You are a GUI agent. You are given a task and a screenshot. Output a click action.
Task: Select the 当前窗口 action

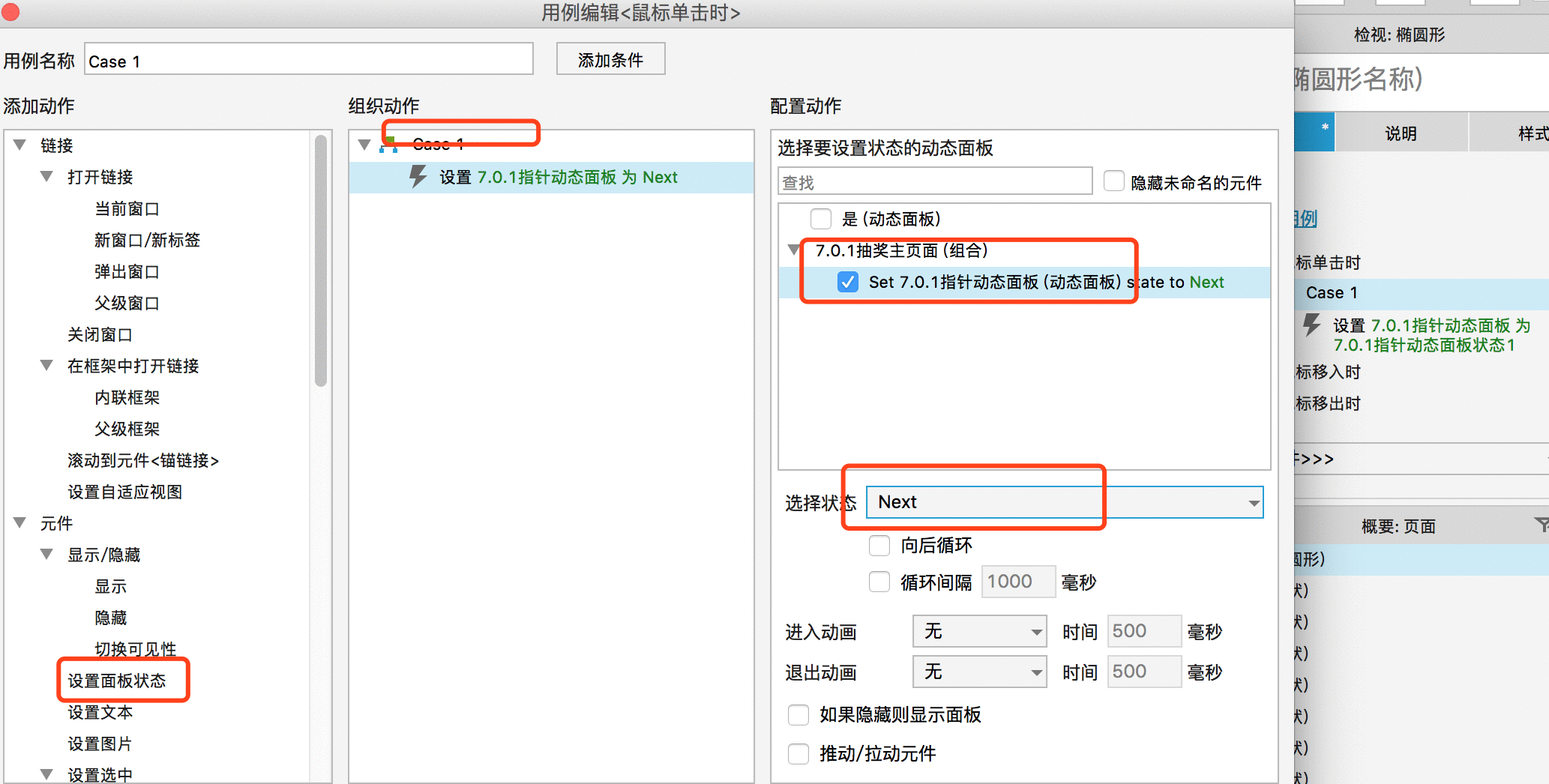click(x=127, y=208)
